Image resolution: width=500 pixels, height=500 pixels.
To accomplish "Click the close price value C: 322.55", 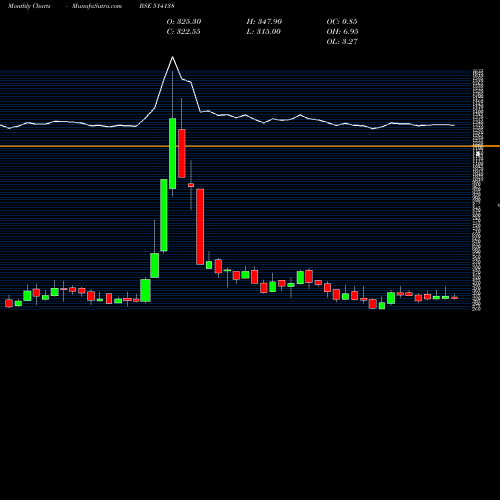I will [183, 32].
